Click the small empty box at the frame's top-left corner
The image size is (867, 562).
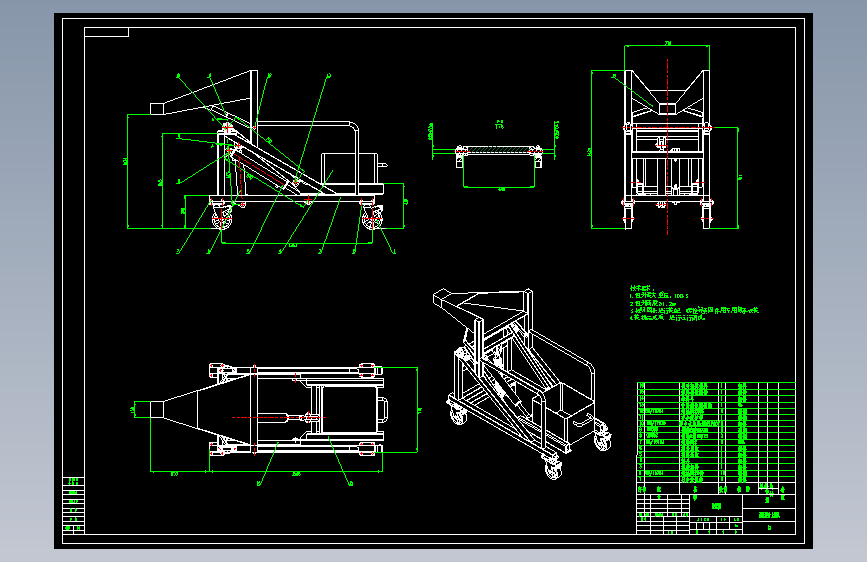[x=107, y=32]
